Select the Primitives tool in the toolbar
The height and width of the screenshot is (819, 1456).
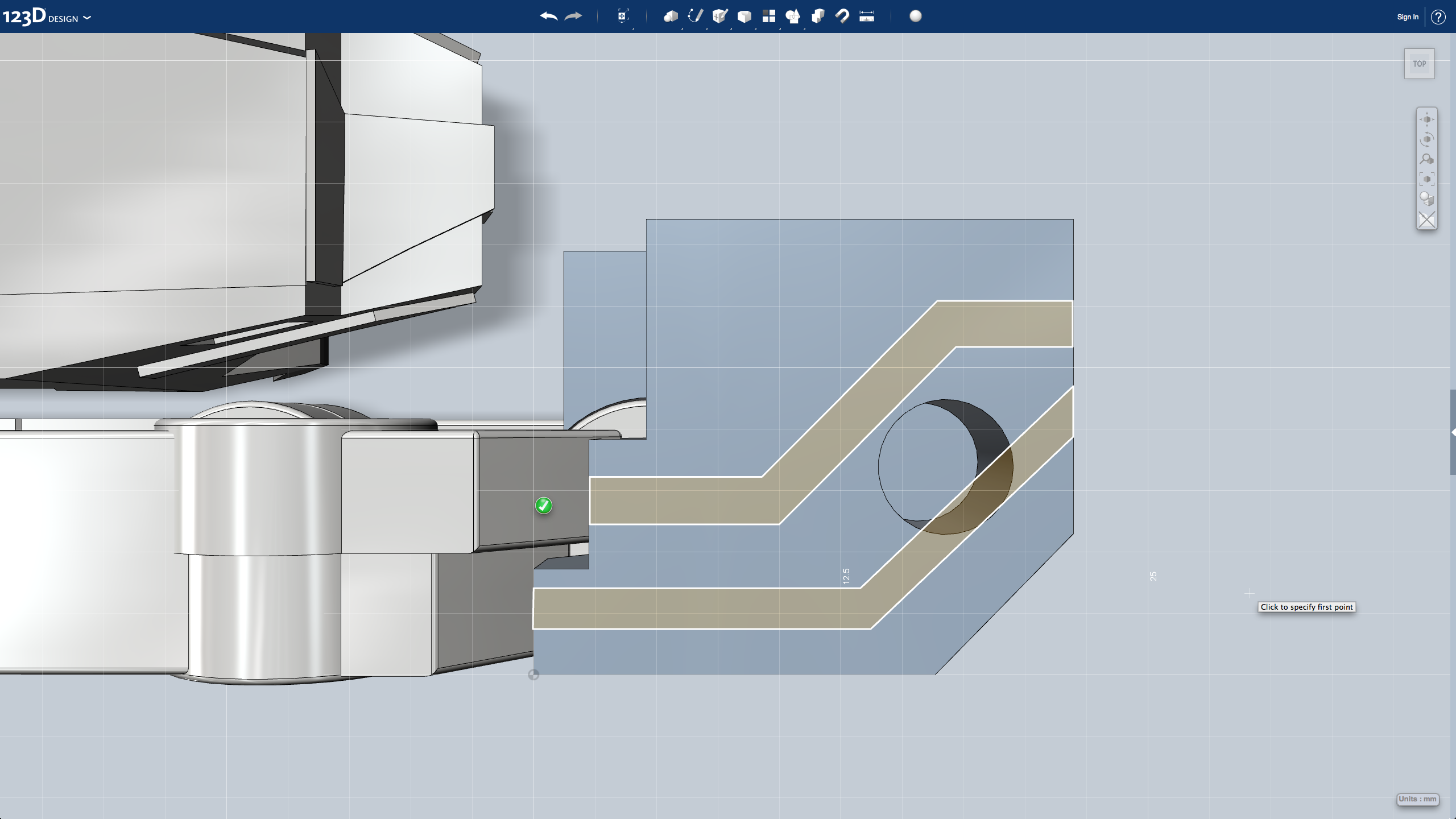[x=671, y=16]
